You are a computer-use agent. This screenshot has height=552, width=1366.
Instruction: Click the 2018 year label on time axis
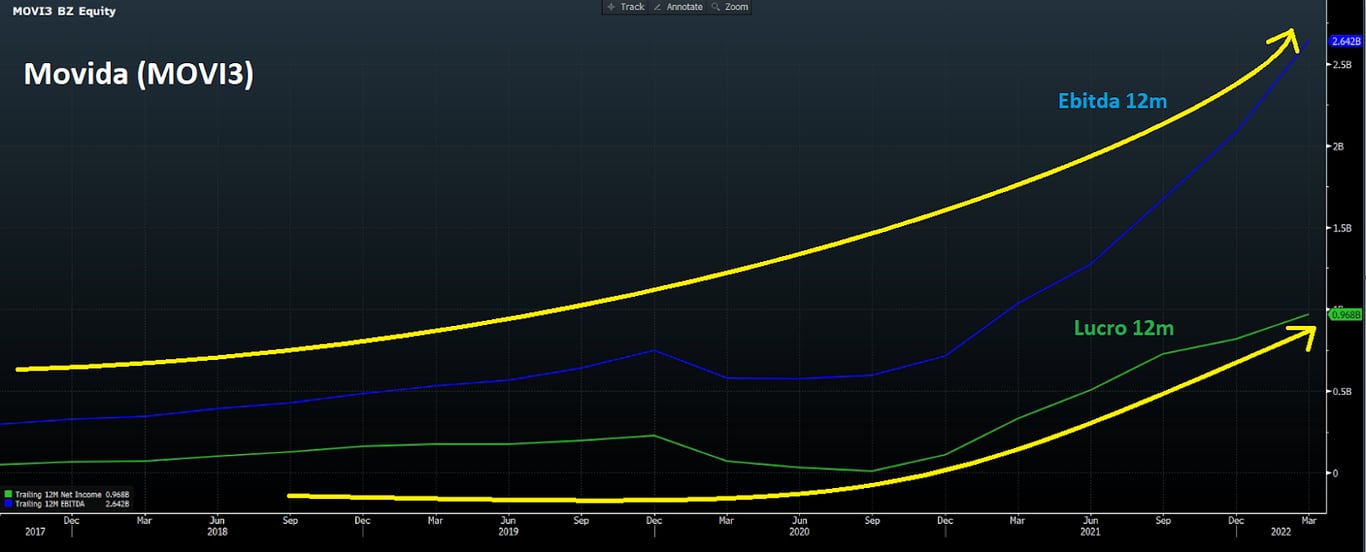(x=216, y=534)
